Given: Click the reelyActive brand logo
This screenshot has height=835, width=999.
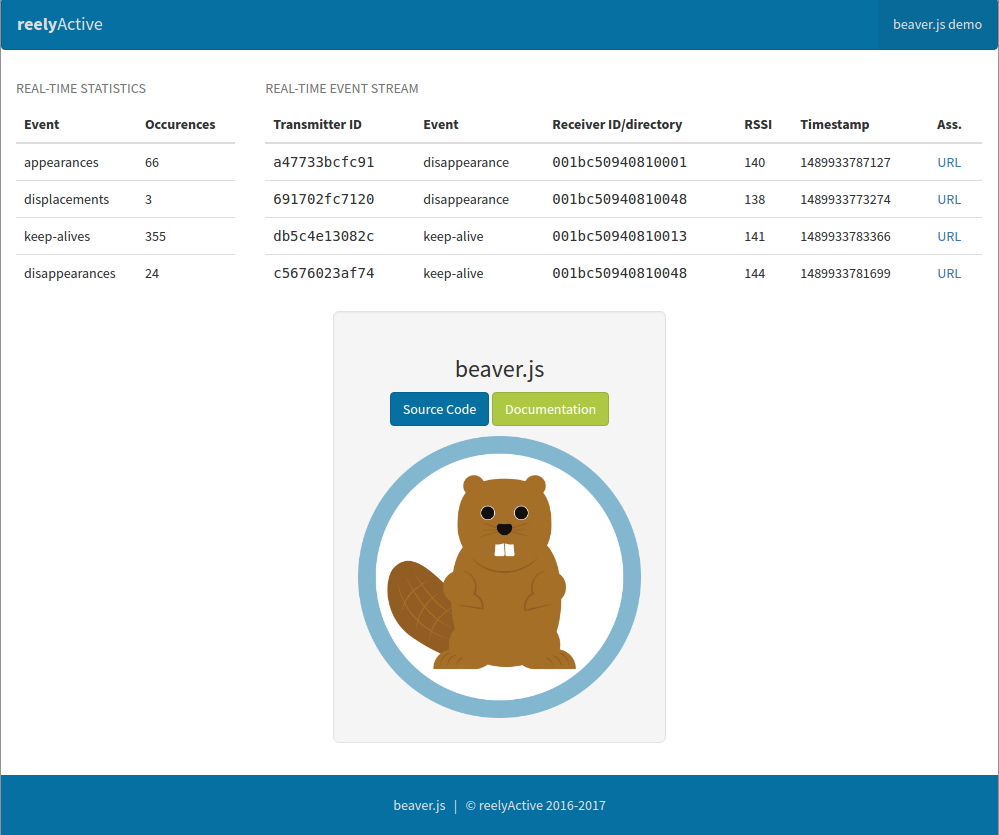Looking at the screenshot, I should [60, 24].
